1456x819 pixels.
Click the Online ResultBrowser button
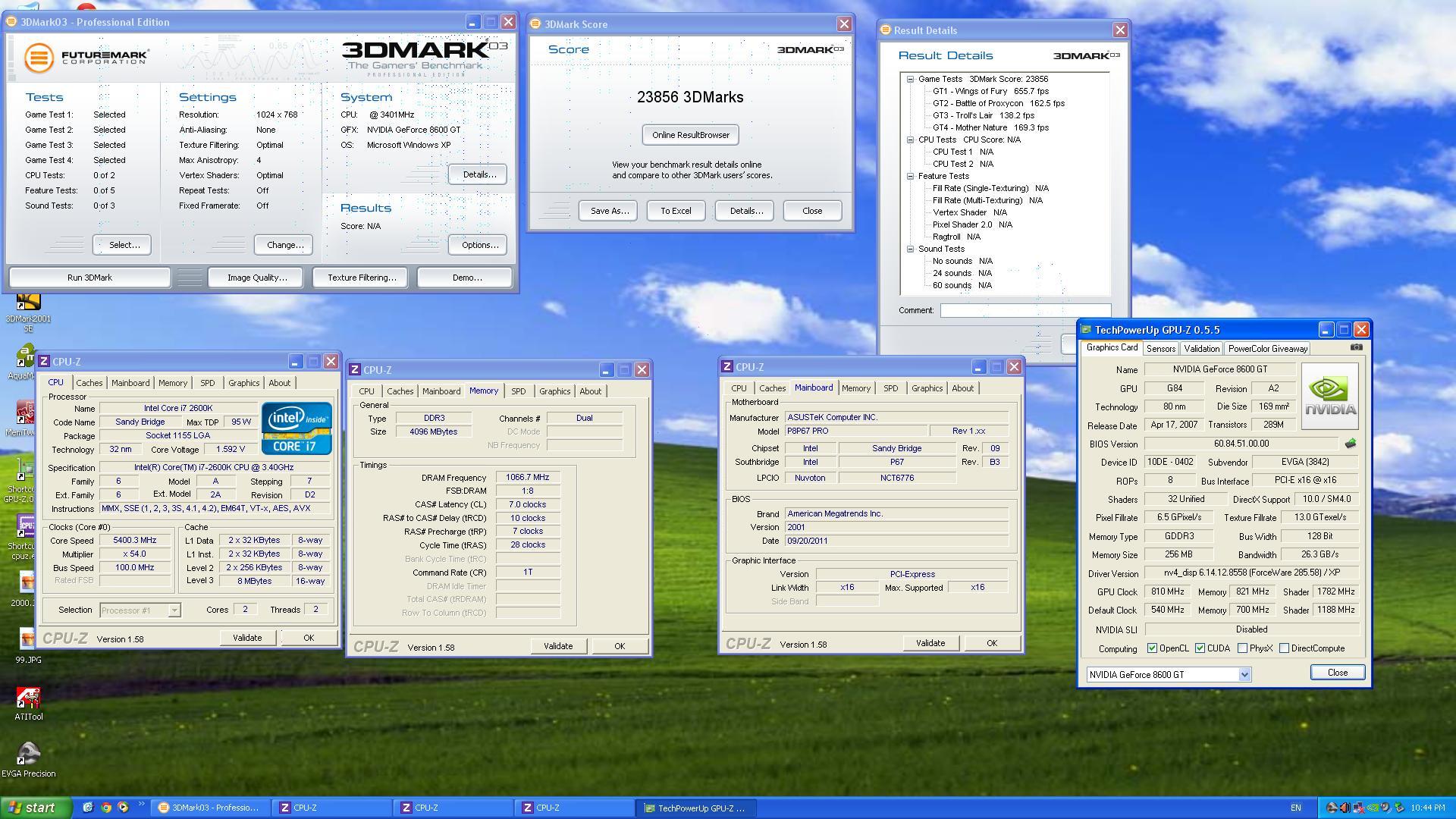[690, 135]
